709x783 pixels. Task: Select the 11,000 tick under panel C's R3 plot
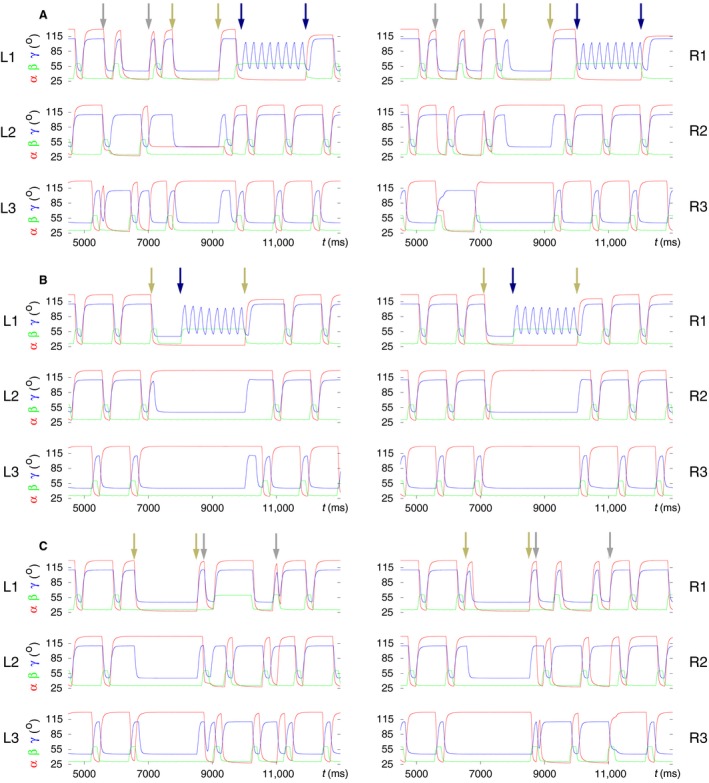tap(610, 774)
